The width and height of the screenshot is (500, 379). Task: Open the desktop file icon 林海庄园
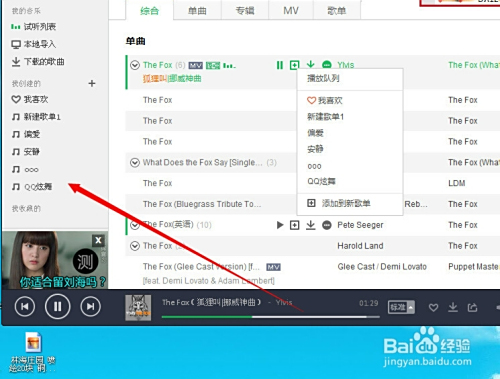pyautogui.click(x=32, y=352)
